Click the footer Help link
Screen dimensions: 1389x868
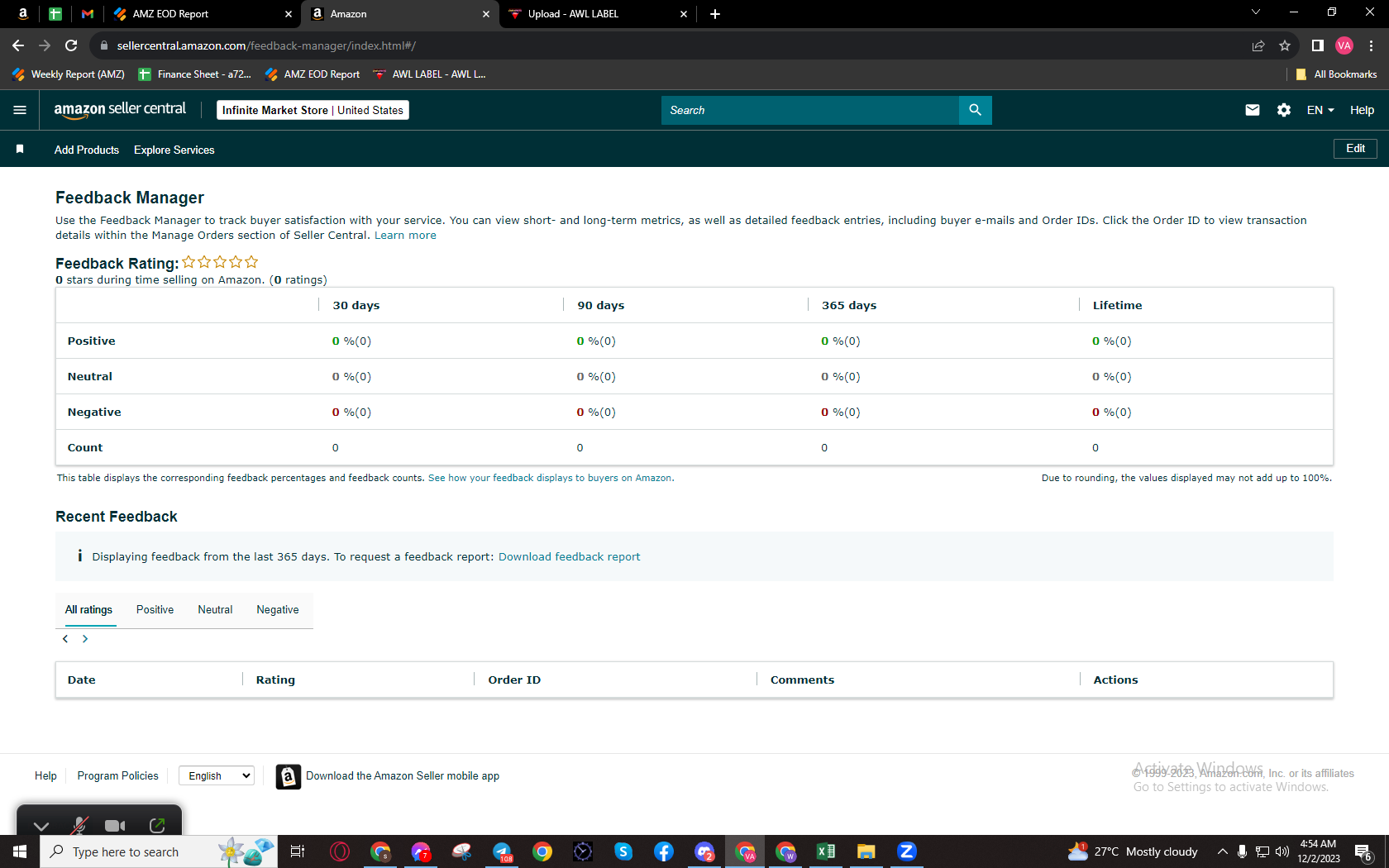[45, 775]
